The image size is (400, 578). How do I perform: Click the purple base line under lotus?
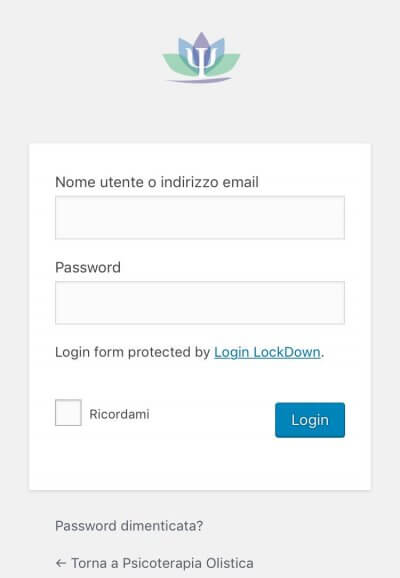200,80
